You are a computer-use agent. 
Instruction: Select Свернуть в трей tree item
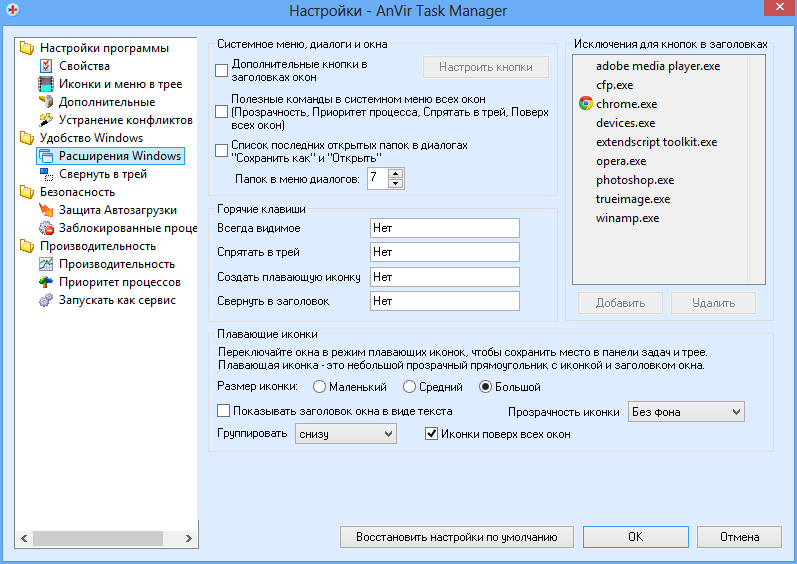coord(103,174)
